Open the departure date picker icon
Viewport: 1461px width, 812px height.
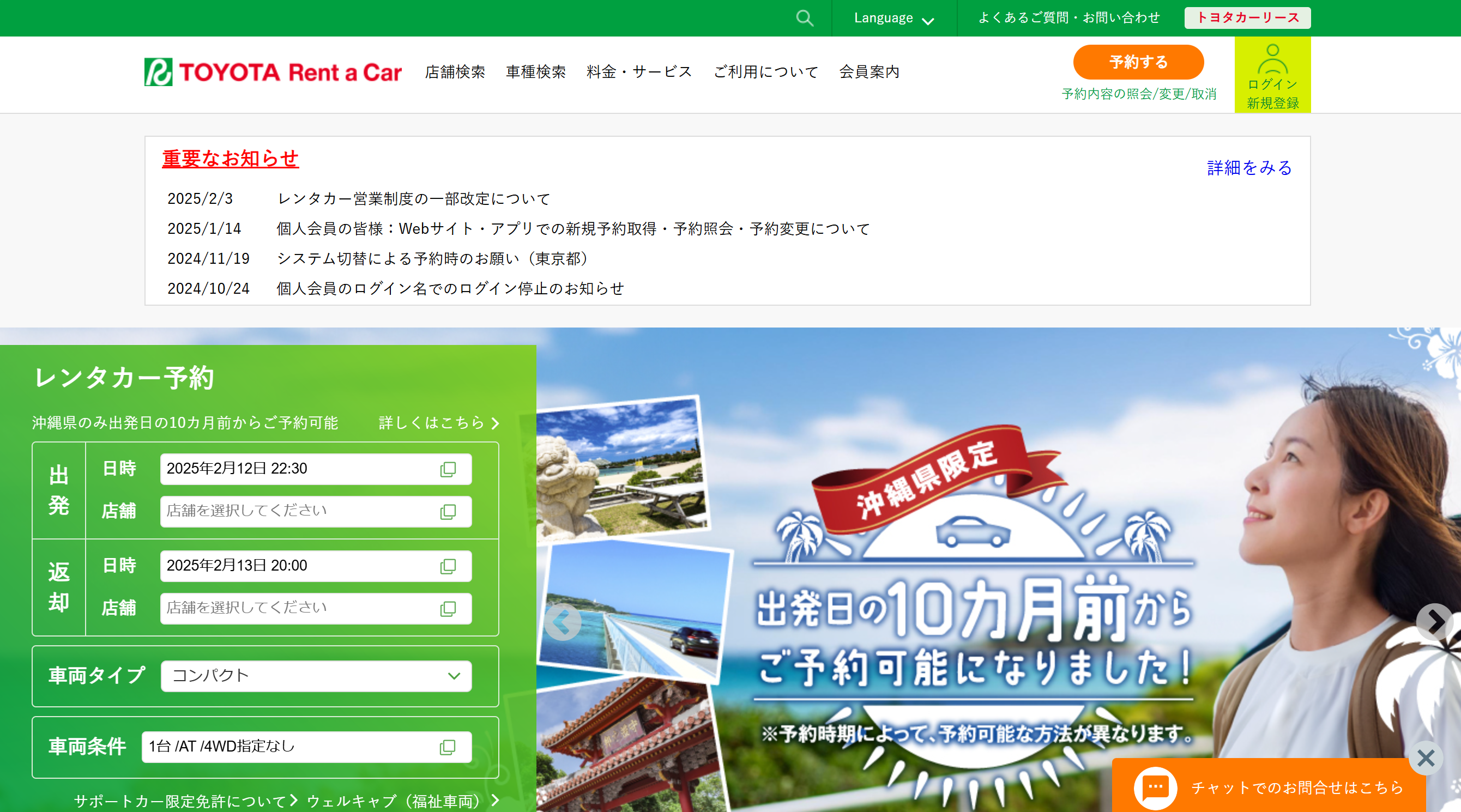point(448,469)
